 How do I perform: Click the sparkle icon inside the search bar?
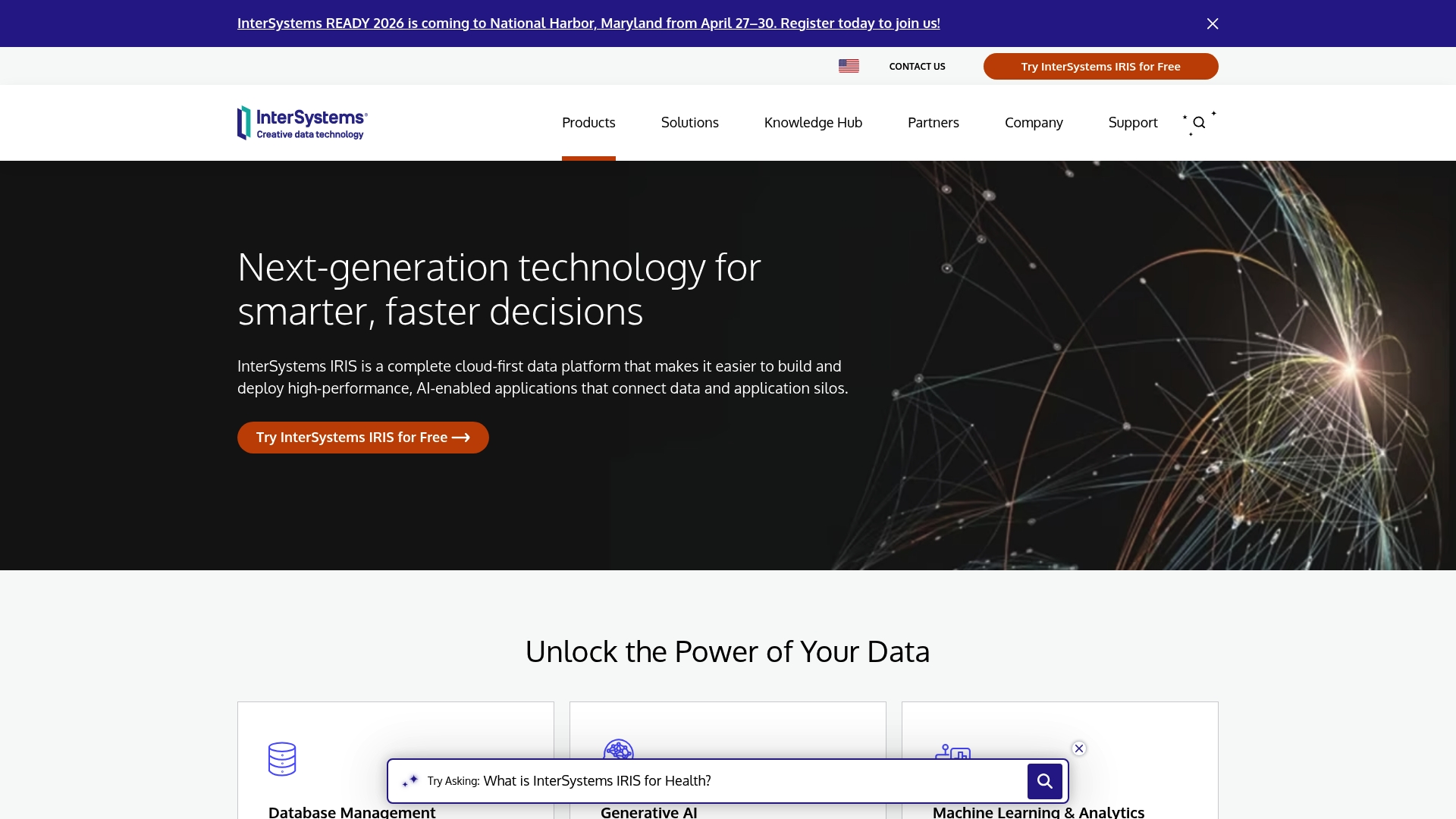(x=409, y=780)
